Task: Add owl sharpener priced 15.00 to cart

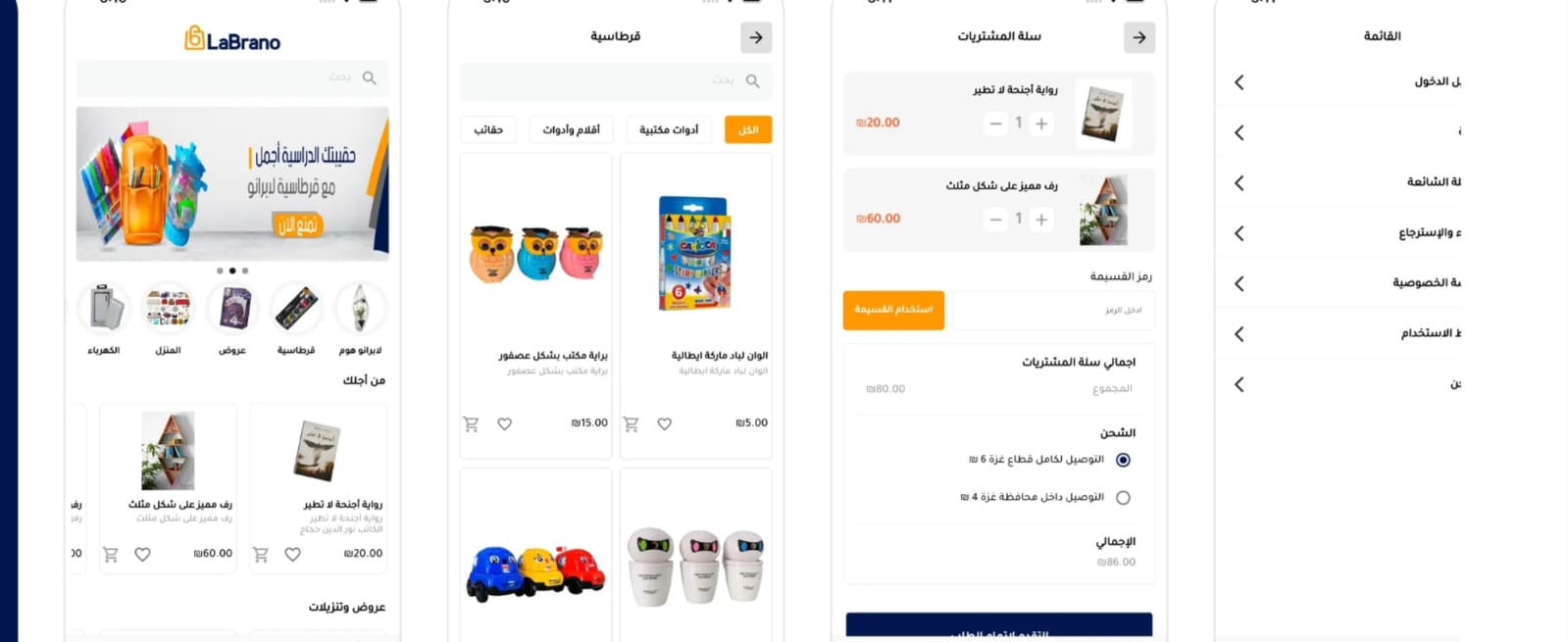Action: coord(471,423)
